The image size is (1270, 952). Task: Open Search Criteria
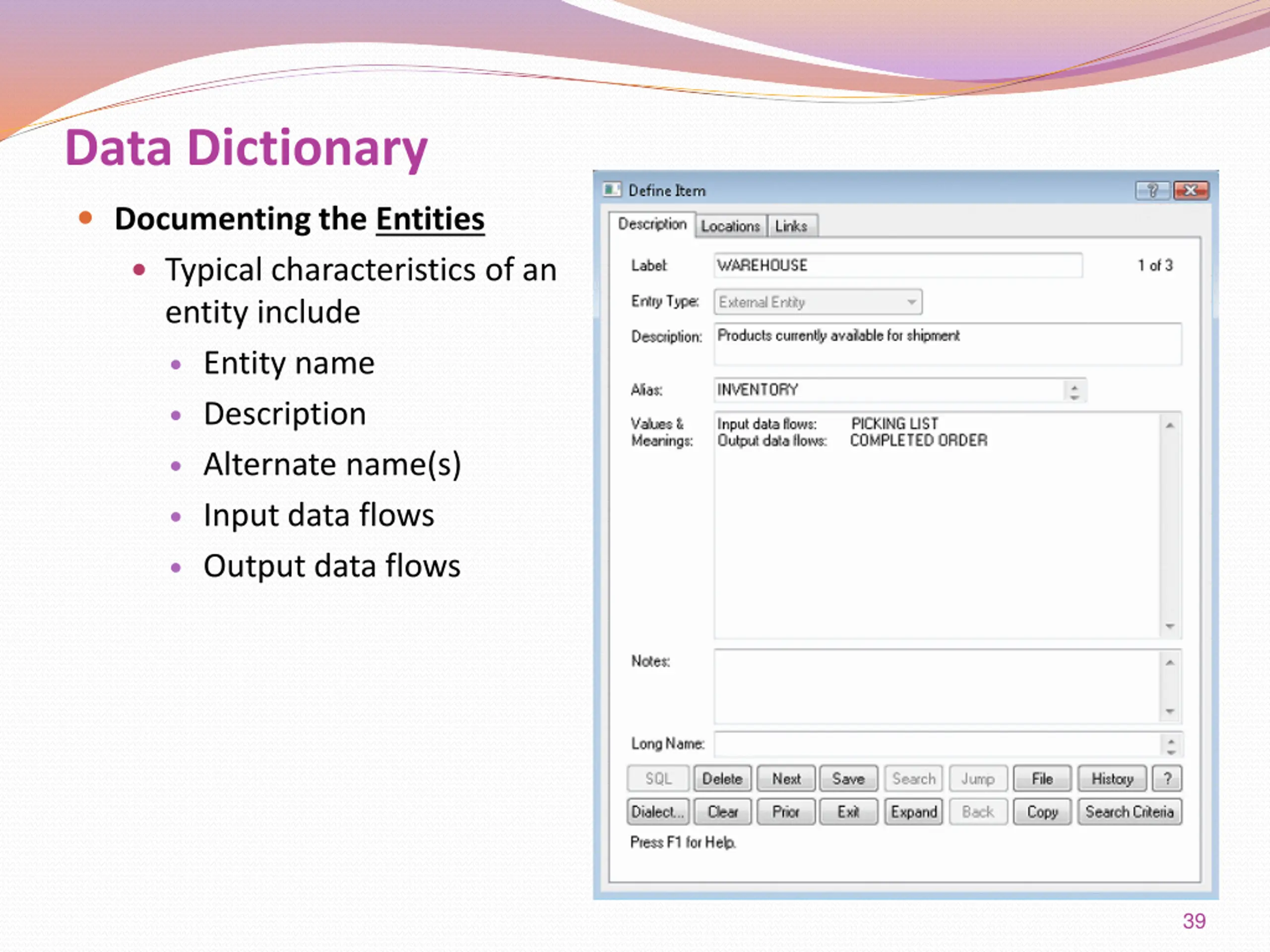pyautogui.click(x=1129, y=812)
